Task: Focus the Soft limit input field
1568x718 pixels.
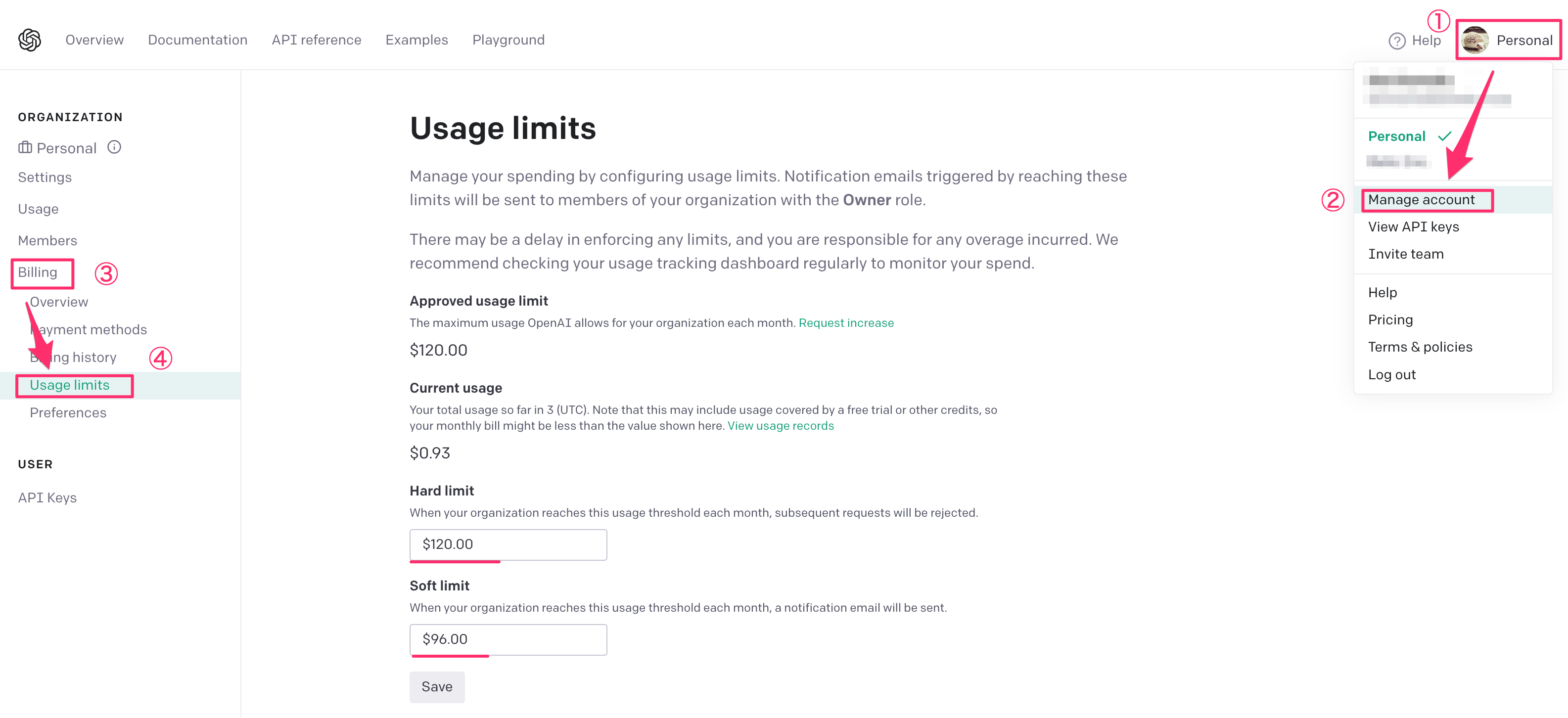Action: click(x=507, y=639)
